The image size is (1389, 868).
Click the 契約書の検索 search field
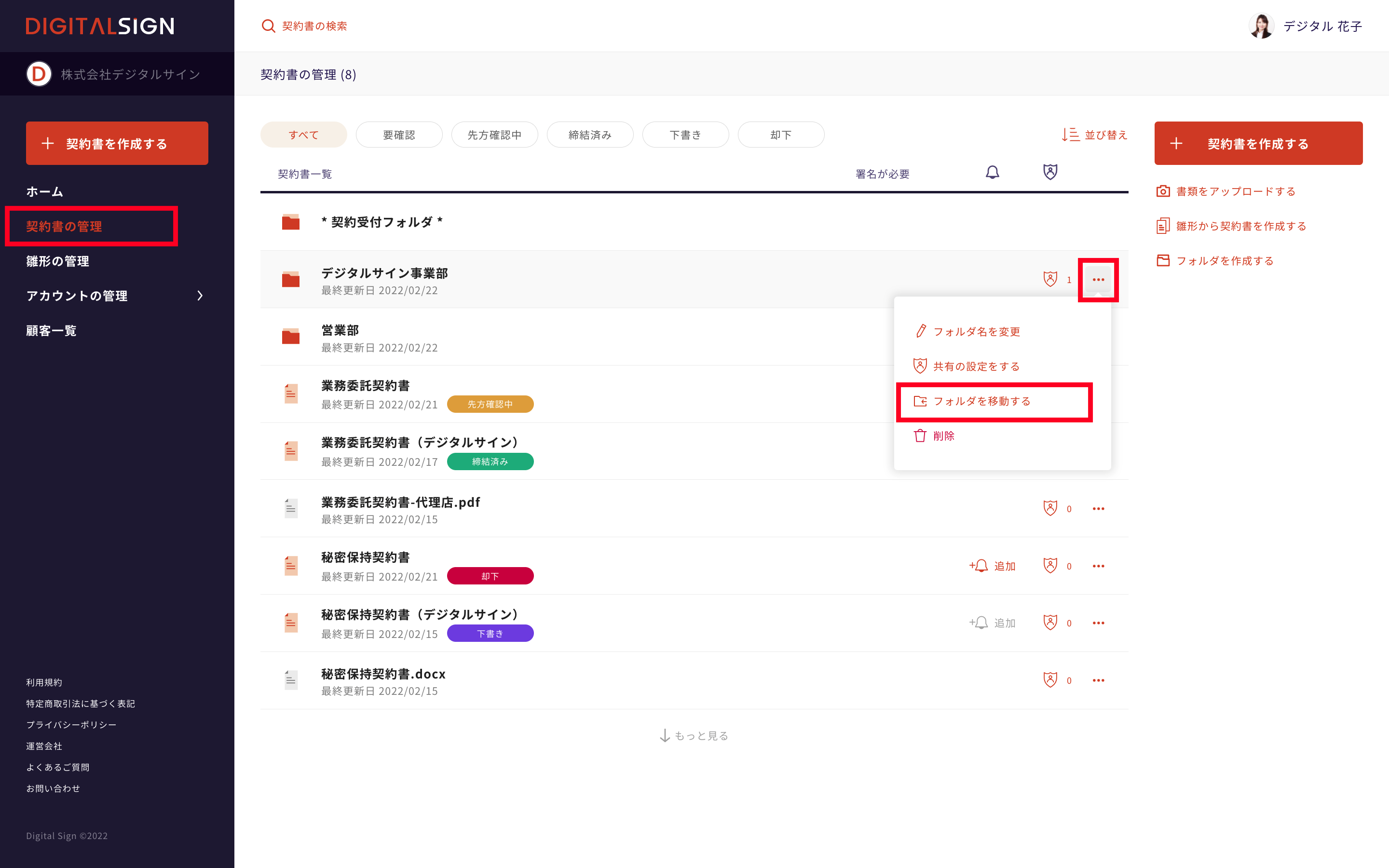(x=314, y=26)
